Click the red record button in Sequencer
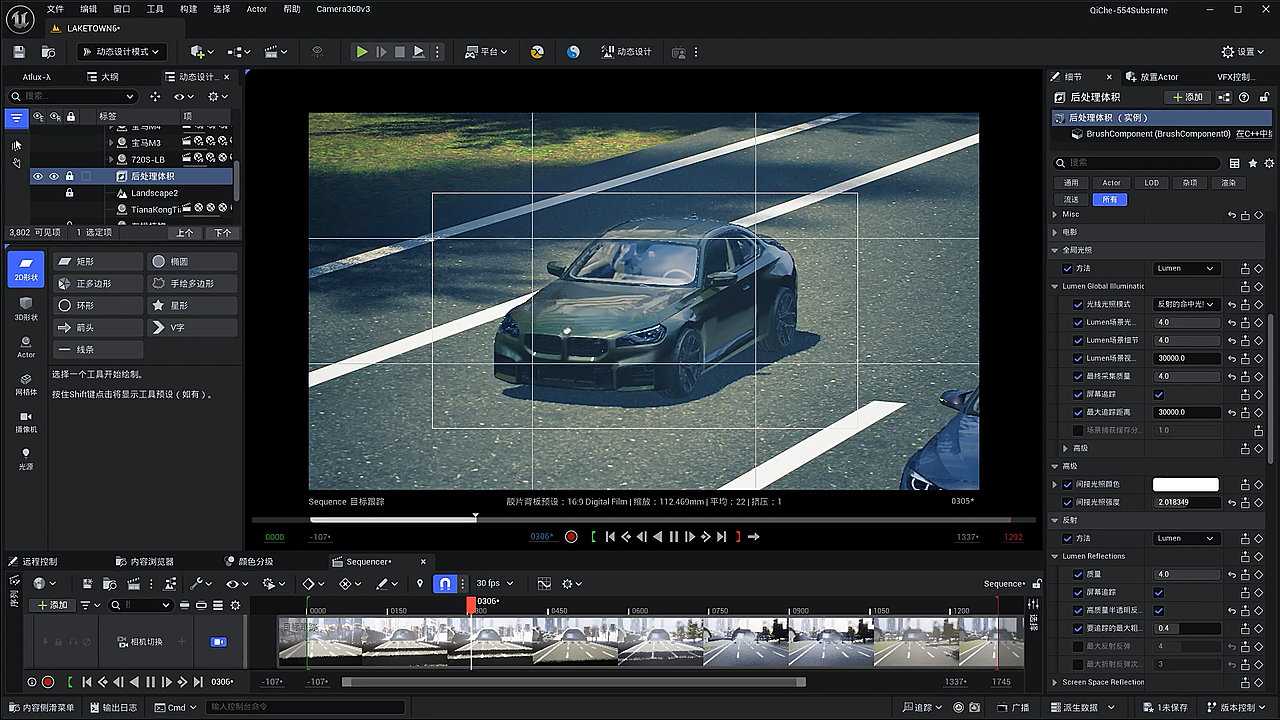 [x=47, y=682]
